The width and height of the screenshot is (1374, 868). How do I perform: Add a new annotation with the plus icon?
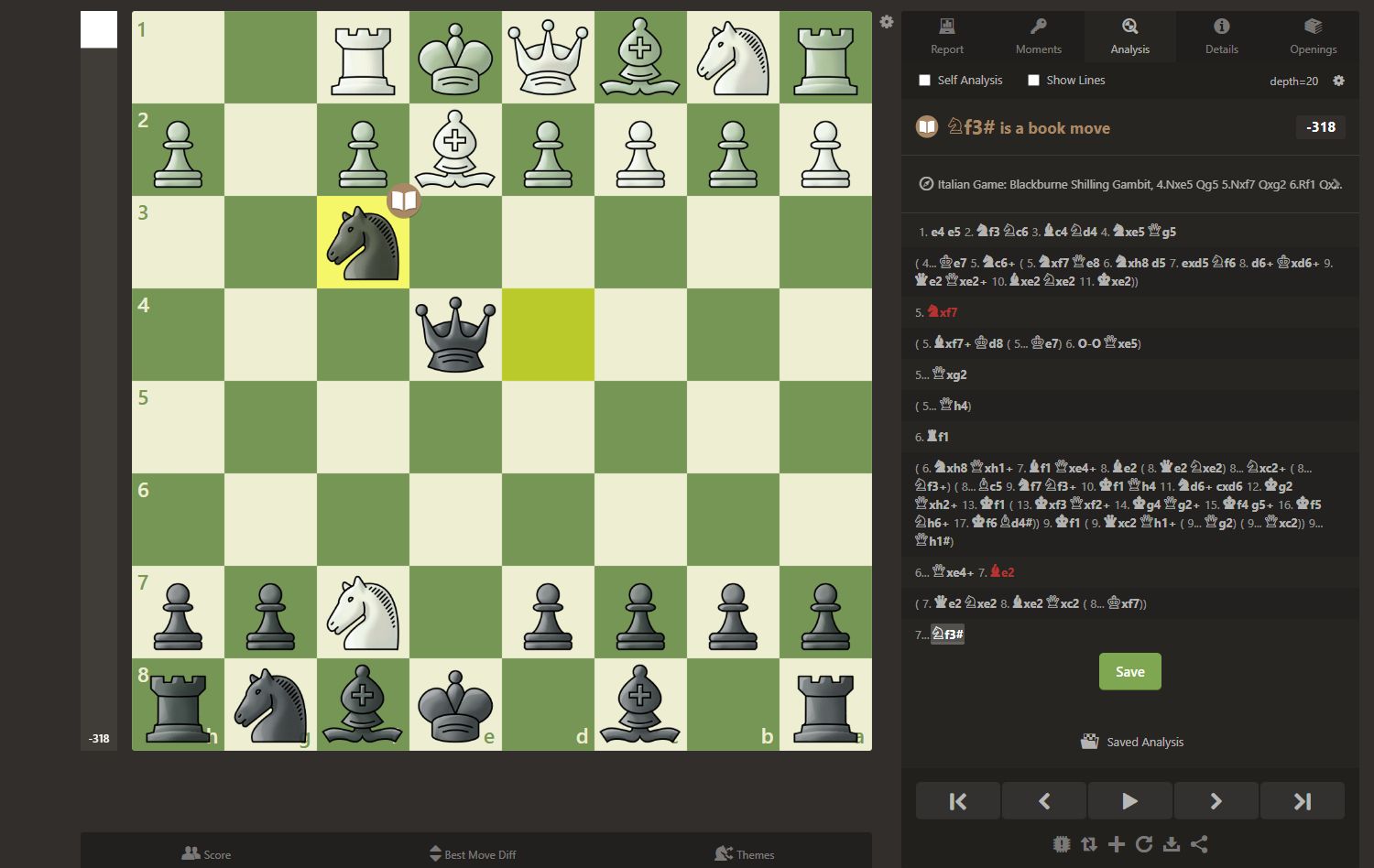pyautogui.click(x=1117, y=844)
